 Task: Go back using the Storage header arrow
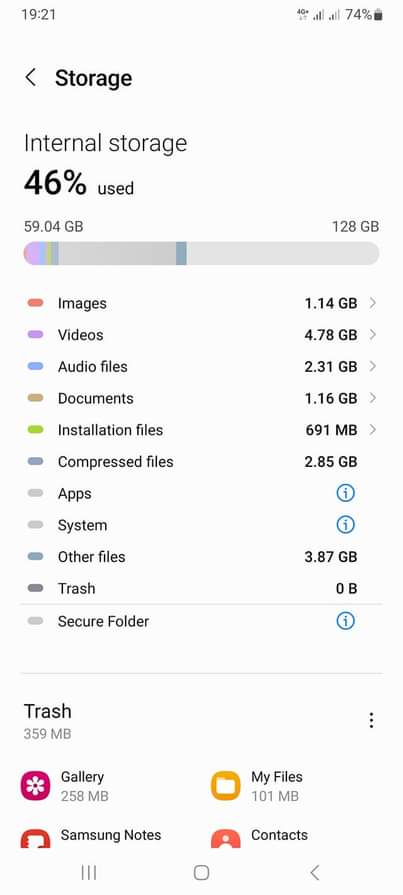(x=31, y=78)
